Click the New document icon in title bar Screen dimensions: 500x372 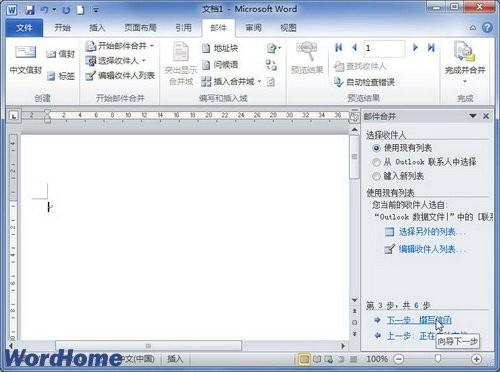(x=80, y=10)
